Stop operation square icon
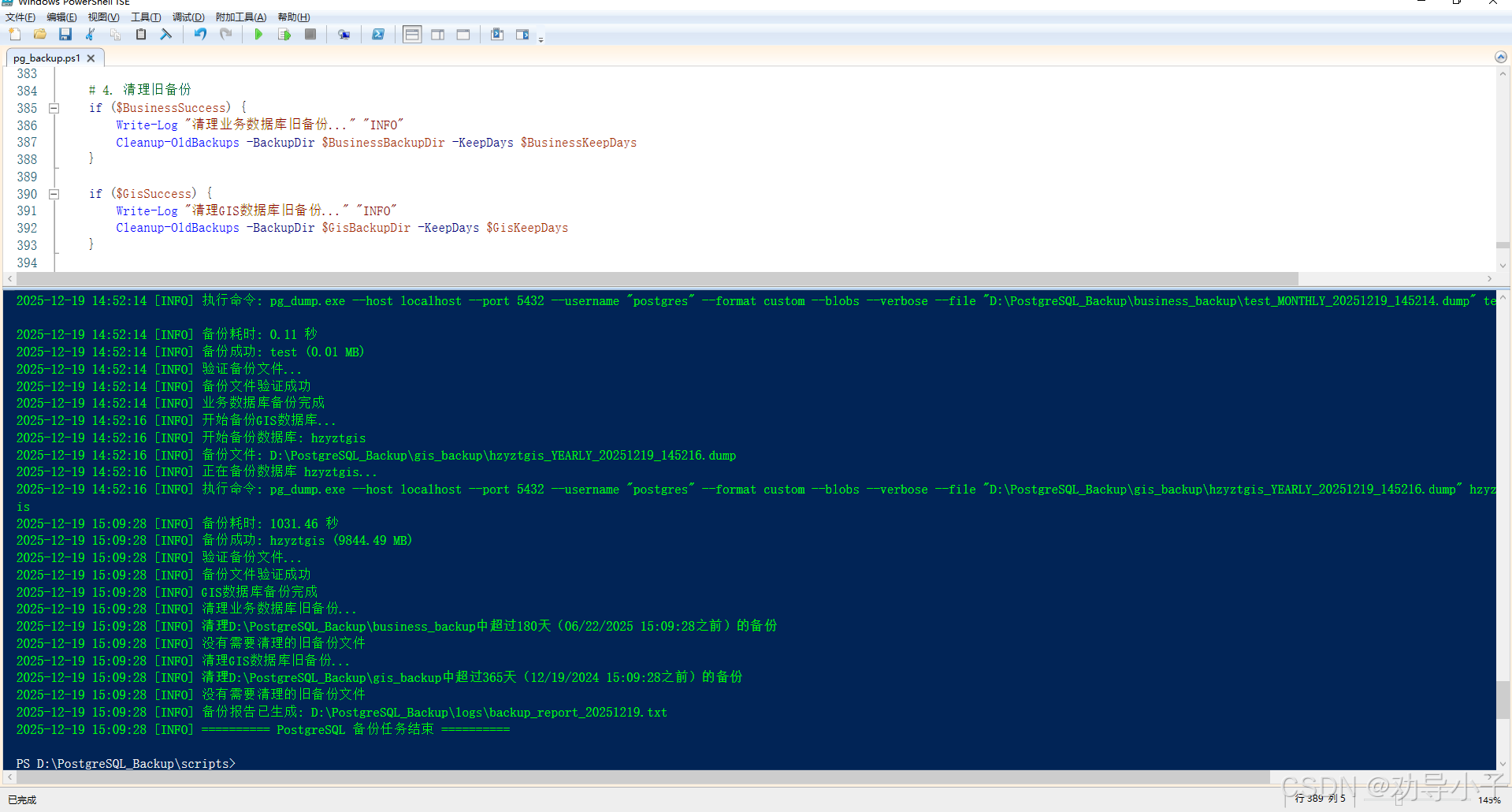 pos(310,34)
